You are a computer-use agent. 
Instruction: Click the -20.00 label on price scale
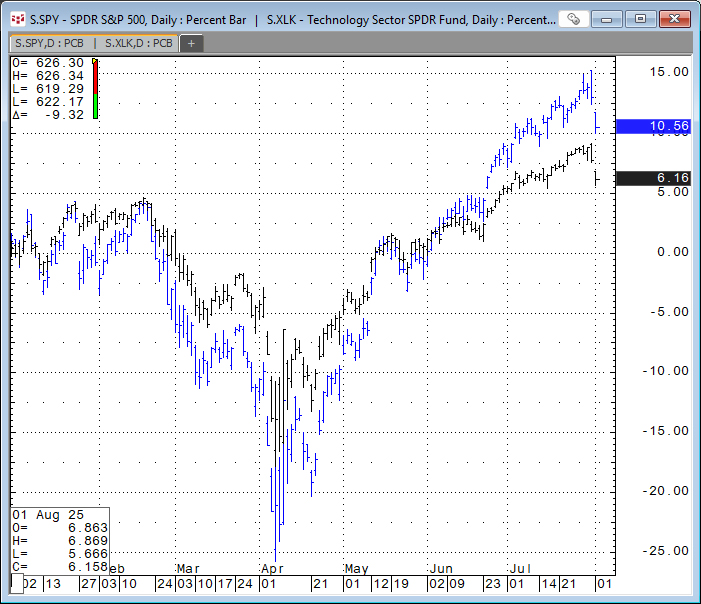pyautogui.click(x=666, y=491)
